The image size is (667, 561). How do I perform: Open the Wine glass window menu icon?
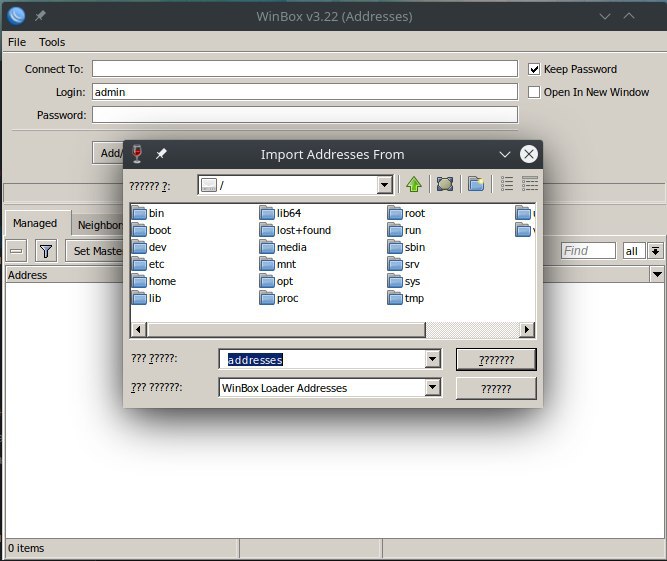coord(137,154)
